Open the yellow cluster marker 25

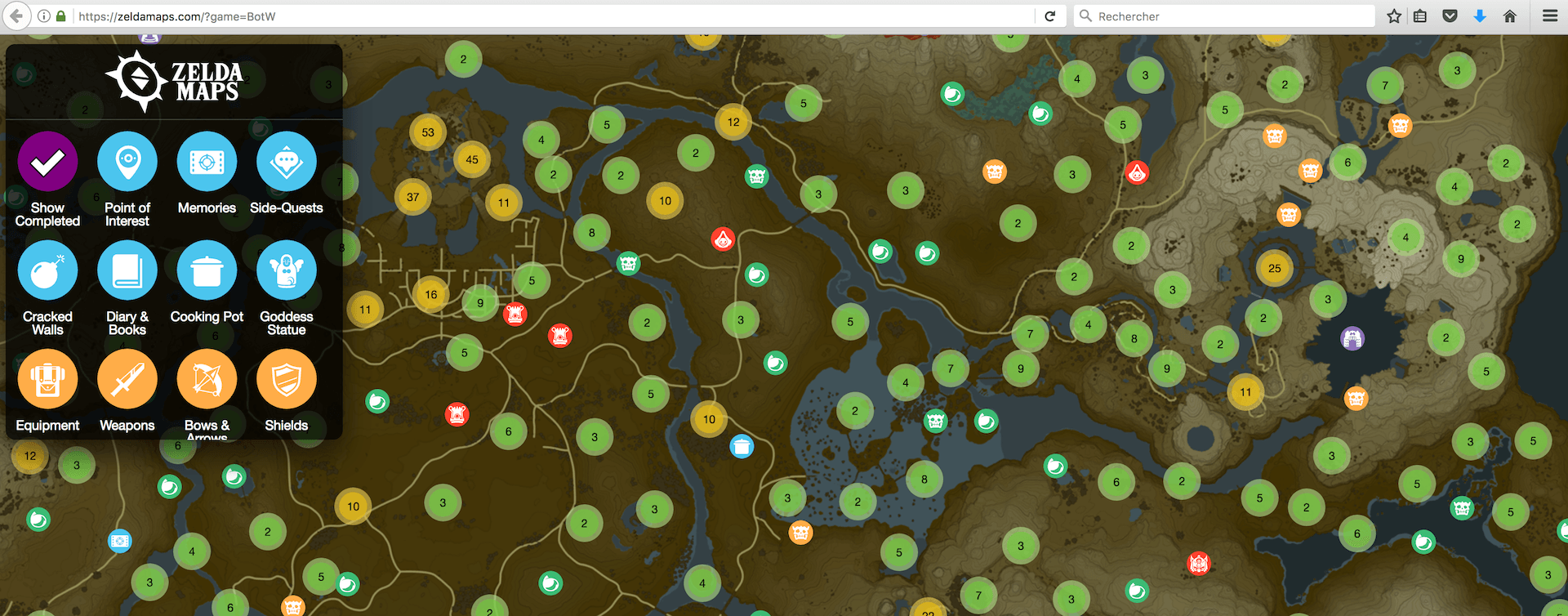[x=1275, y=268]
